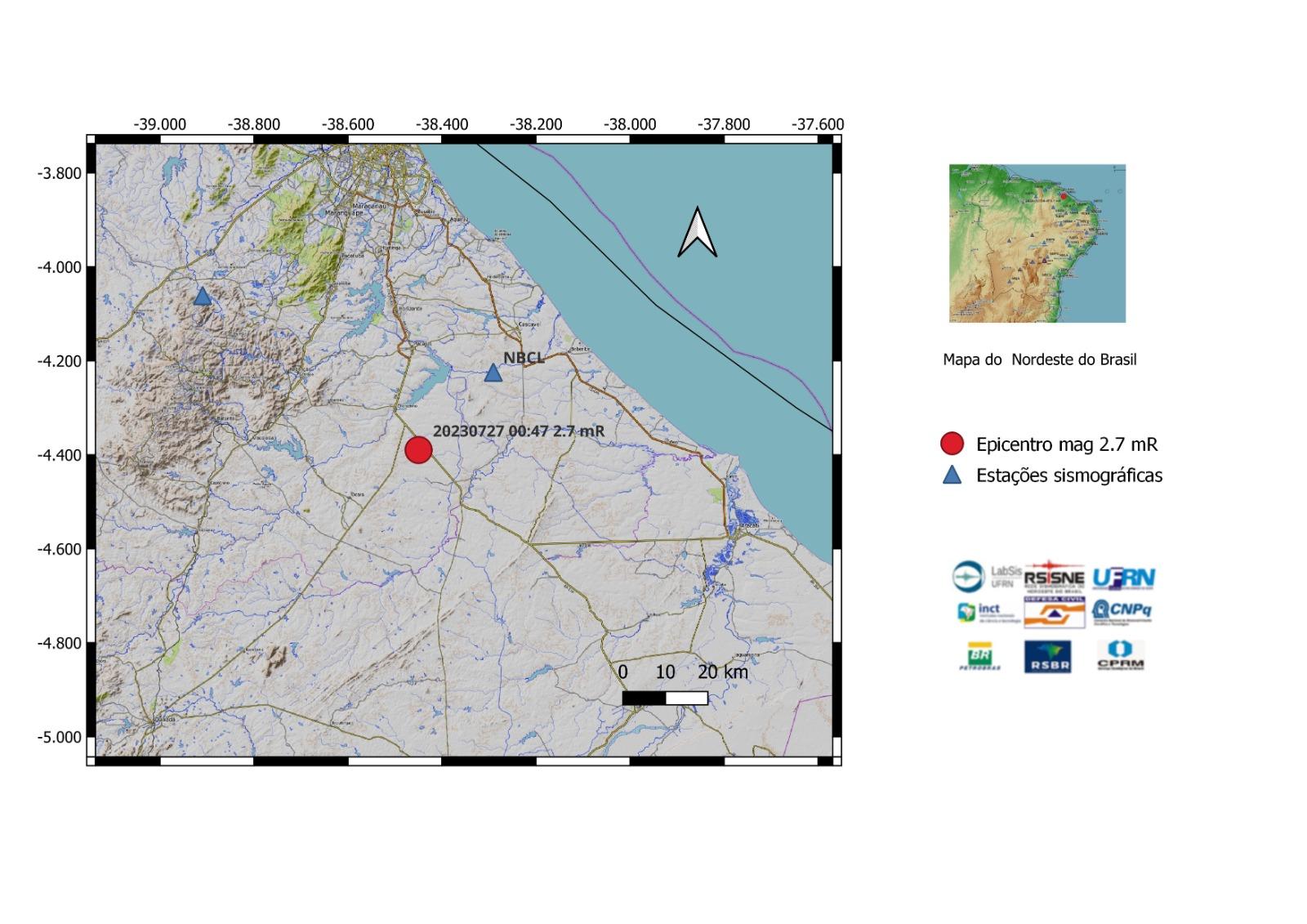Click the 0-20 km scale bar

pyautogui.click(x=666, y=697)
